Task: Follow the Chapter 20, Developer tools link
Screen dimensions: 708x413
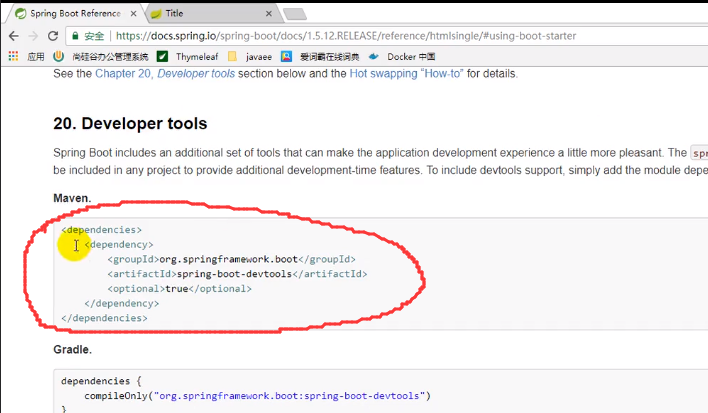Action: 165,74
